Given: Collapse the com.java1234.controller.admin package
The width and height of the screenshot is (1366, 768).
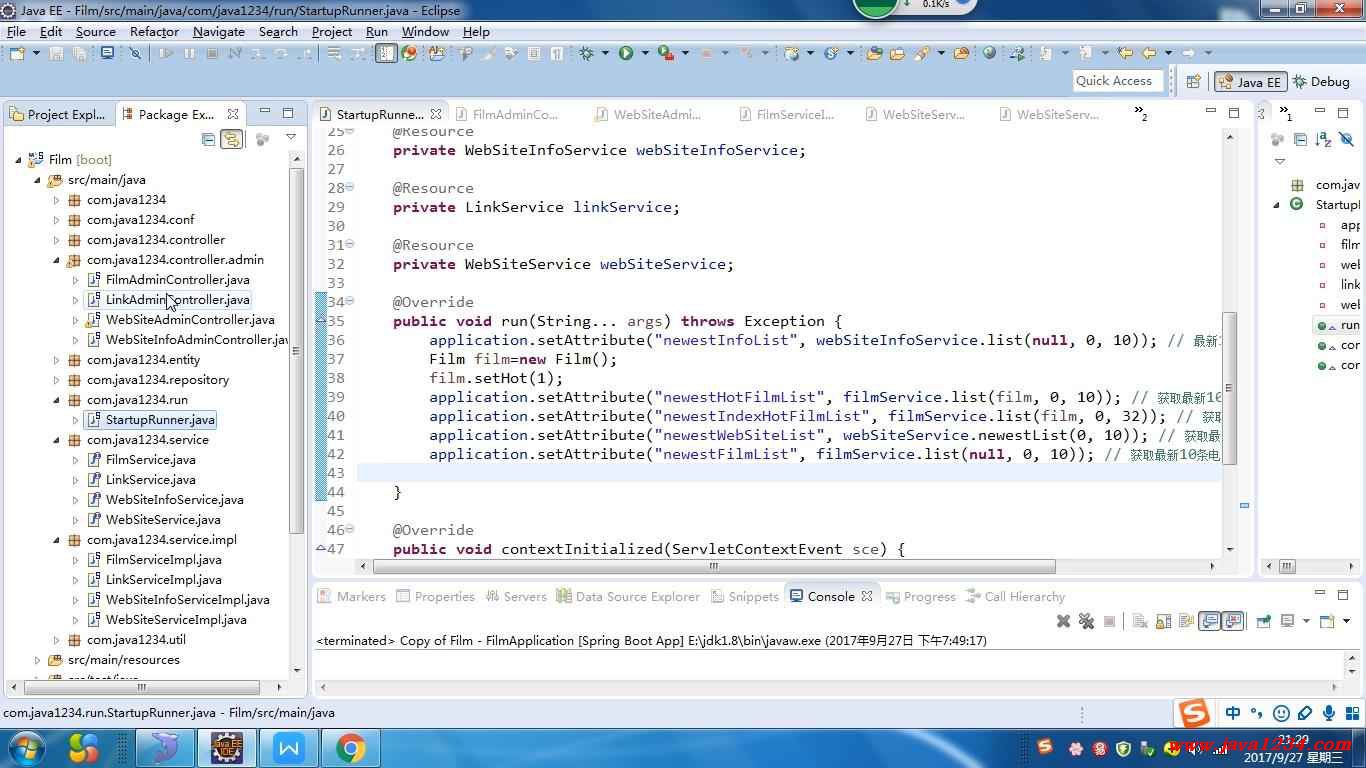Looking at the screenshot, I should click(57, 260).
